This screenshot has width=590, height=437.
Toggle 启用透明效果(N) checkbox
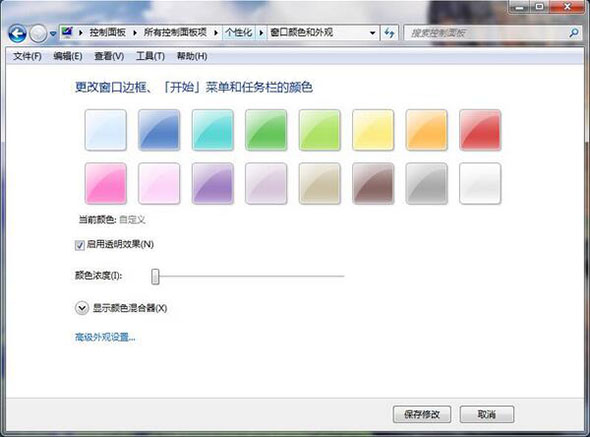(x=79, y=245)
